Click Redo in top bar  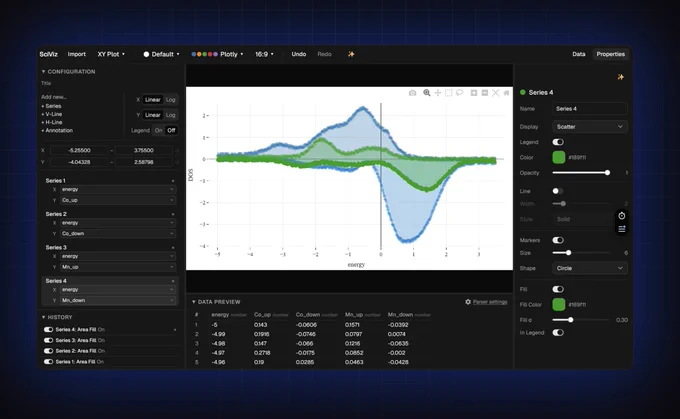coord(324,54)
